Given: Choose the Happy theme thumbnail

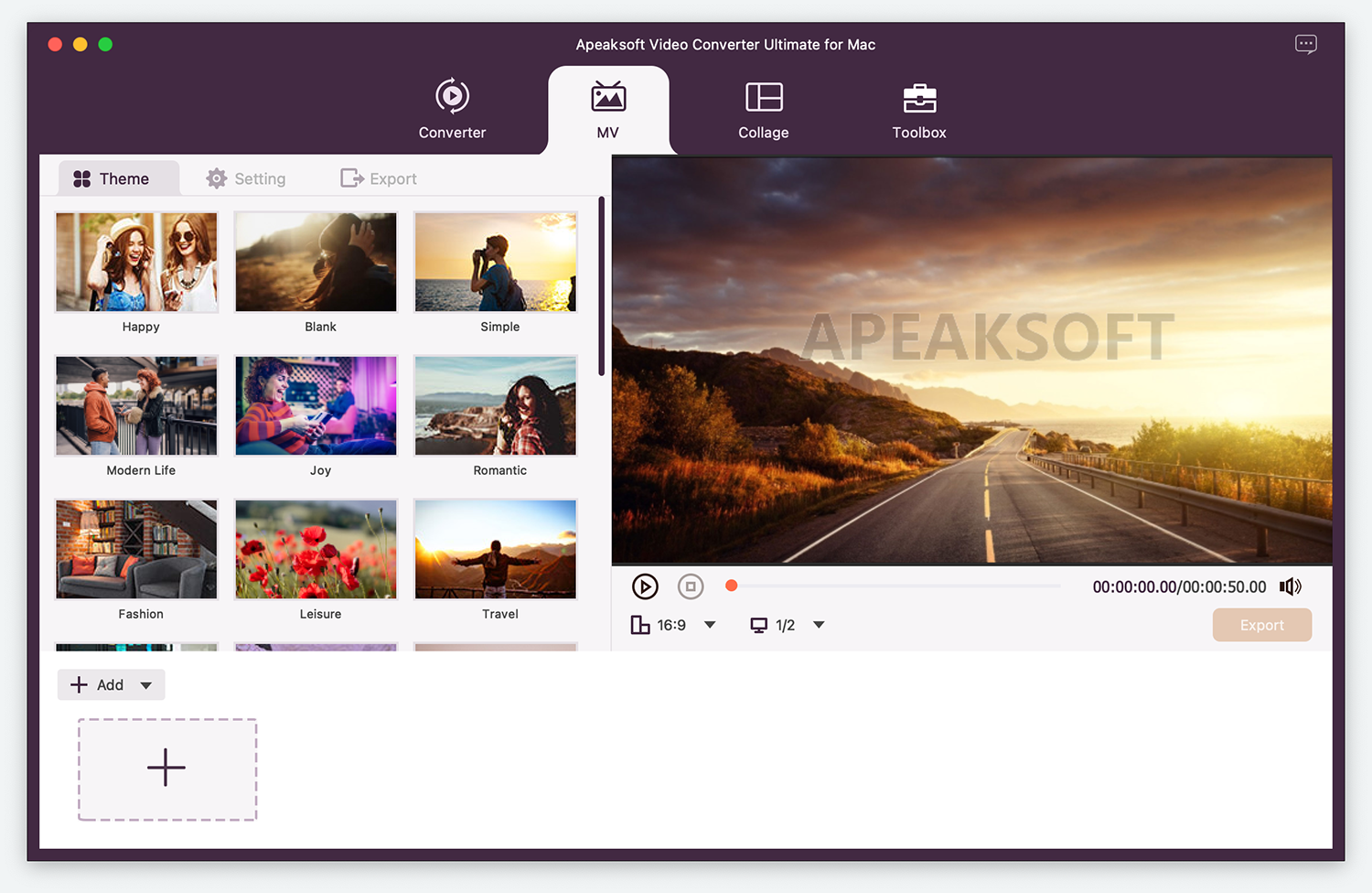Looking at the screenshot, I should coord(136,263).
